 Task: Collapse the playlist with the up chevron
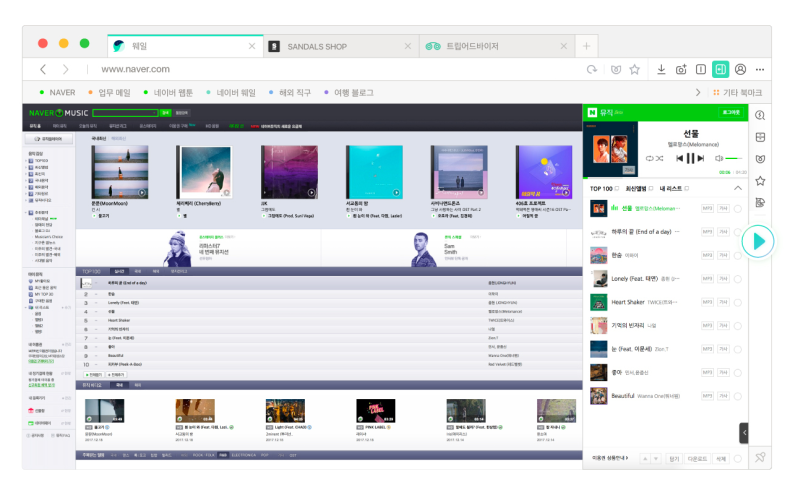(738, 188)
